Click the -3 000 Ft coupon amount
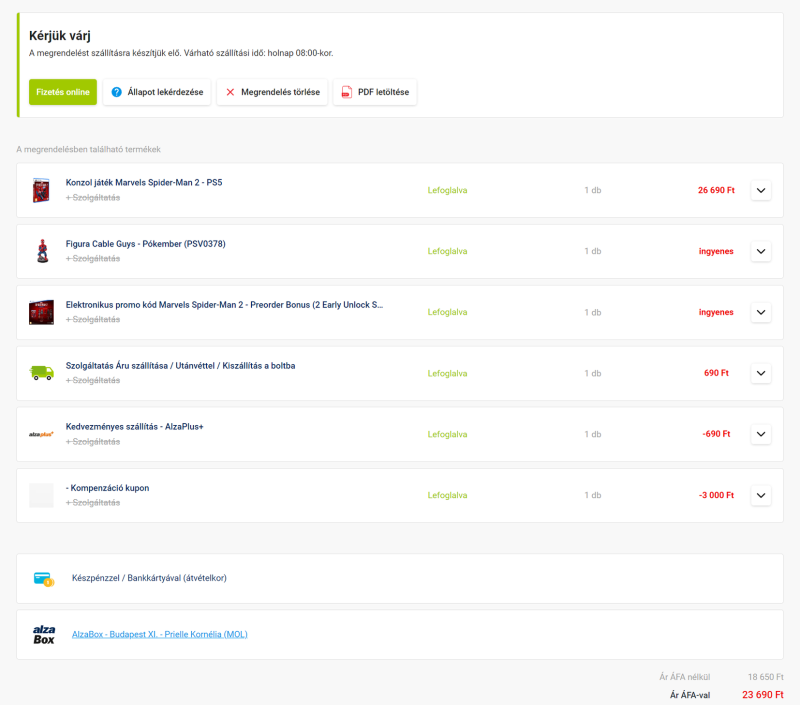The width and height of the screenshot is (800, 705). point(716,495)
